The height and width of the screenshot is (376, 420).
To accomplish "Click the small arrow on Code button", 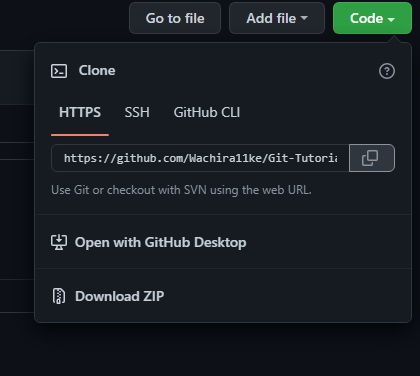I will click(391, 19).
